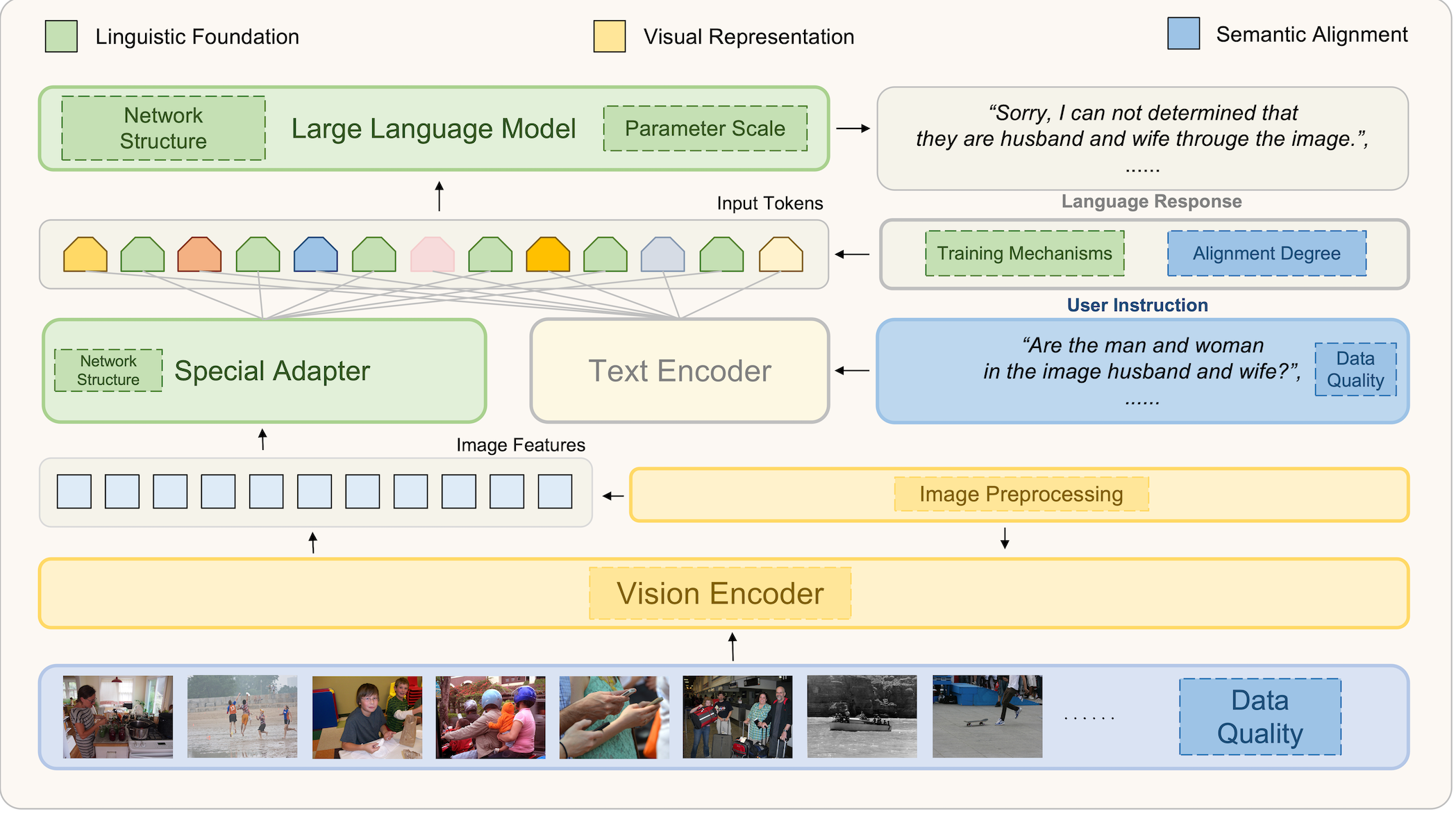Click the green Linguistic Foundation legend swatch
Image resolution: width=1456 pixels, height=814 pixels.
pyautogui.click(x=61, y=36)
